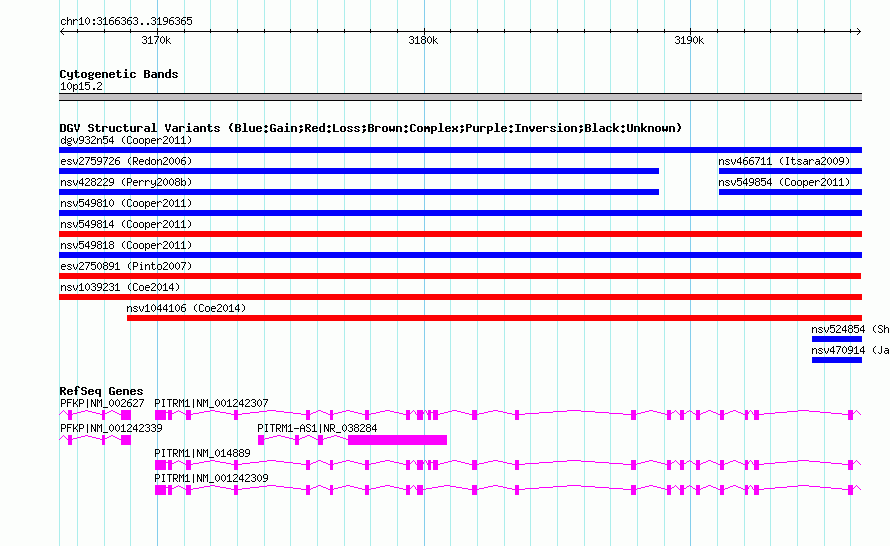Select the 10p15.2 band label
The height and width of the screenshot is (546, 890).
81,86
